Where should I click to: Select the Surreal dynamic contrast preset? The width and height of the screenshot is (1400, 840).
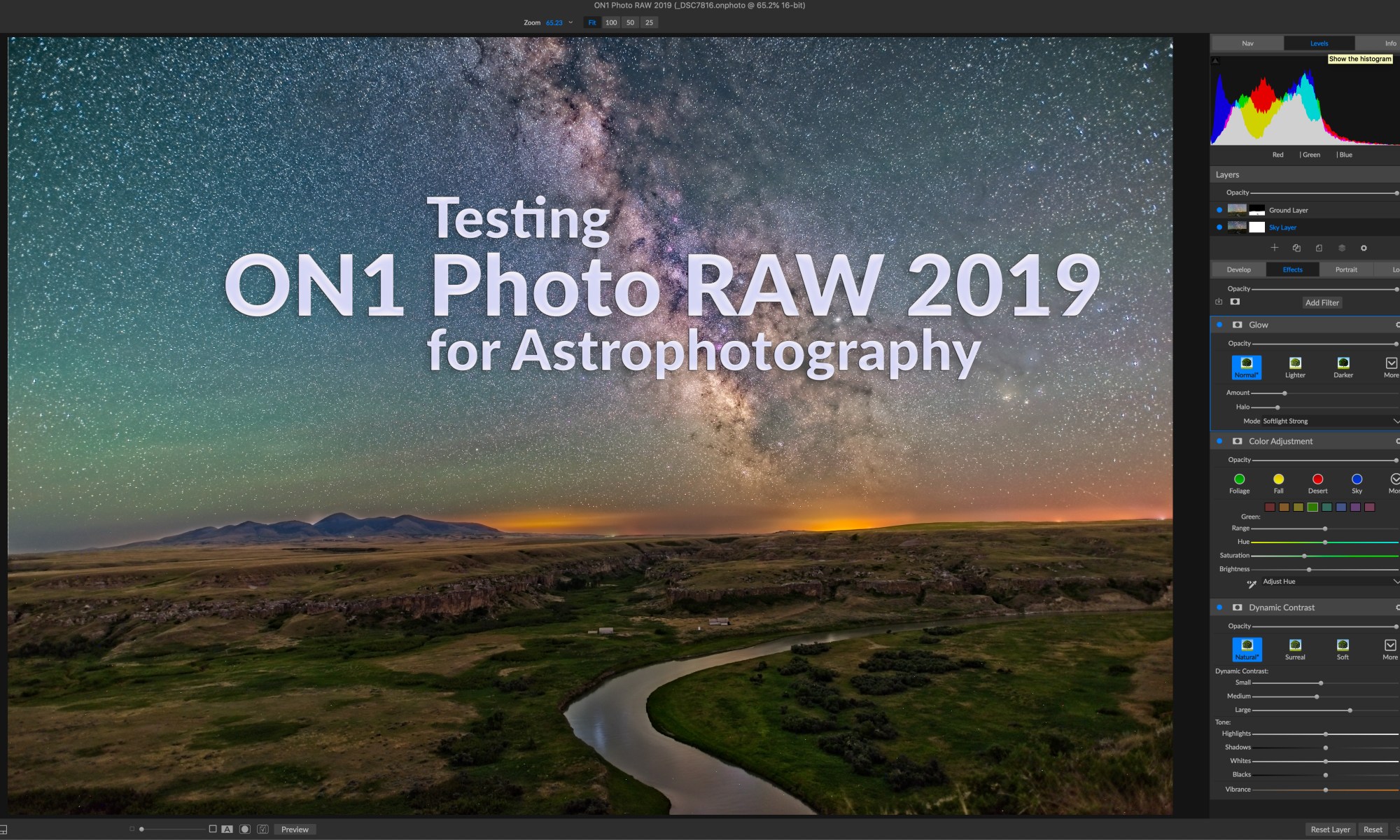pos(1295,648)
